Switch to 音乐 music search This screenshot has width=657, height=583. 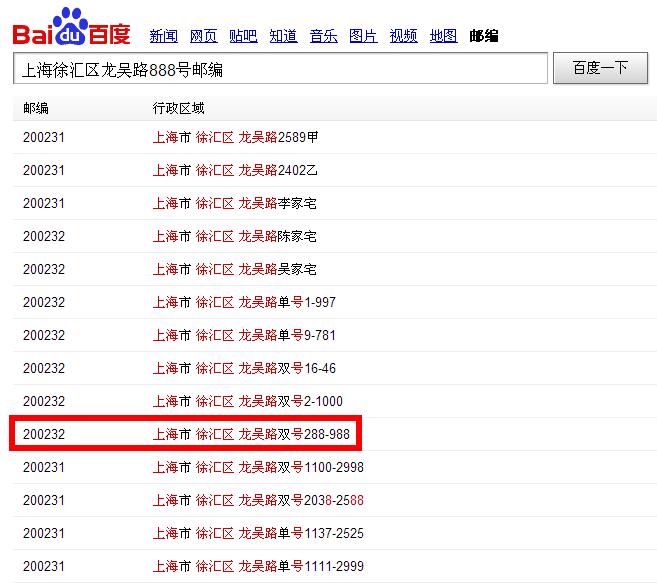pyautogui.click(x=323, y=36)
